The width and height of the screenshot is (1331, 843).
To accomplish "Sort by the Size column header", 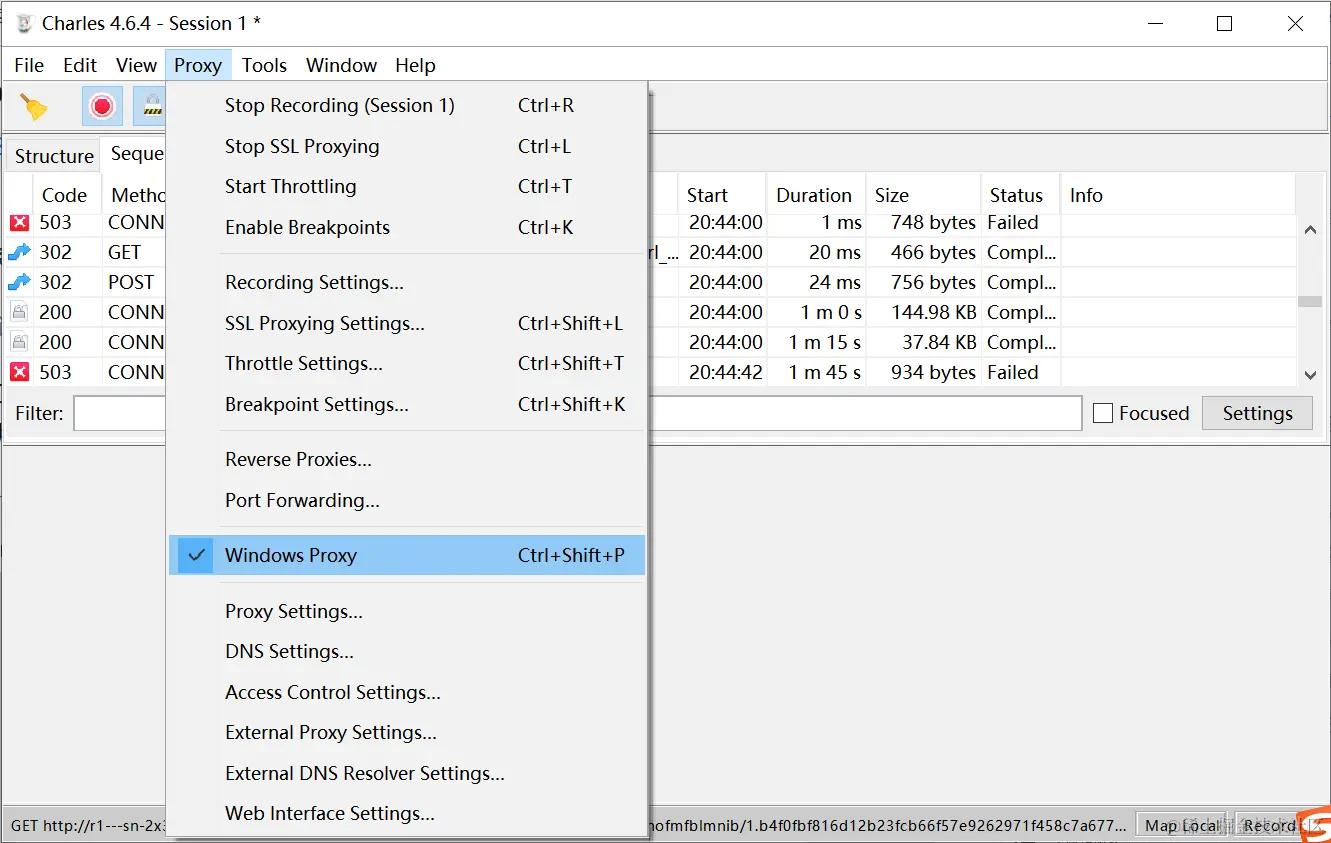I will (922, 195).
